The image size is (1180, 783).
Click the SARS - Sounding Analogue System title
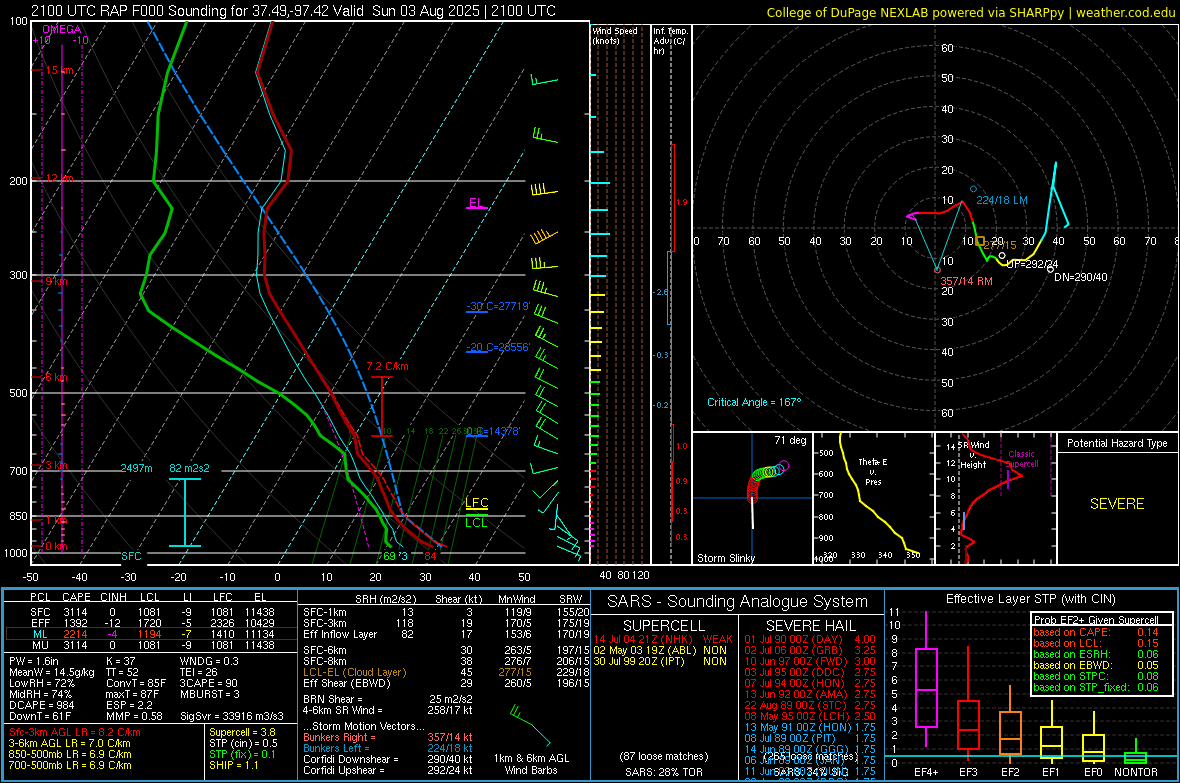click(x=738, y=602)
